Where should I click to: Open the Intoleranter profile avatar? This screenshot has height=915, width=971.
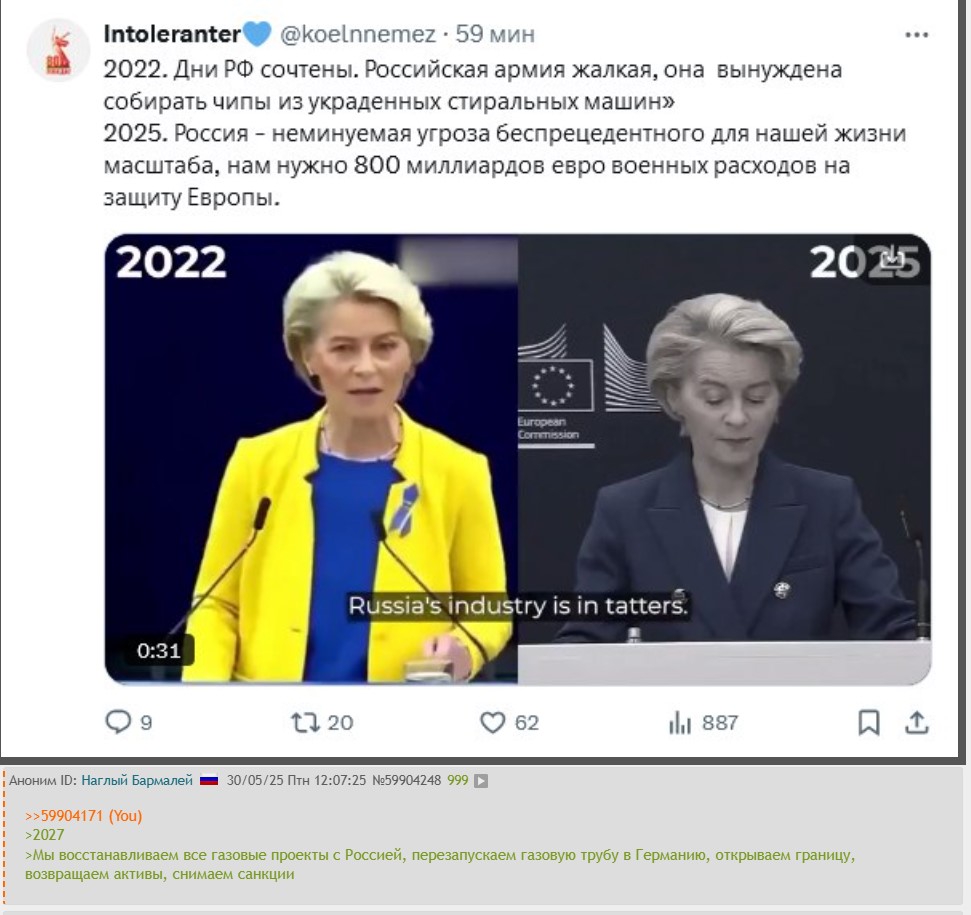(x=59, y=50)
